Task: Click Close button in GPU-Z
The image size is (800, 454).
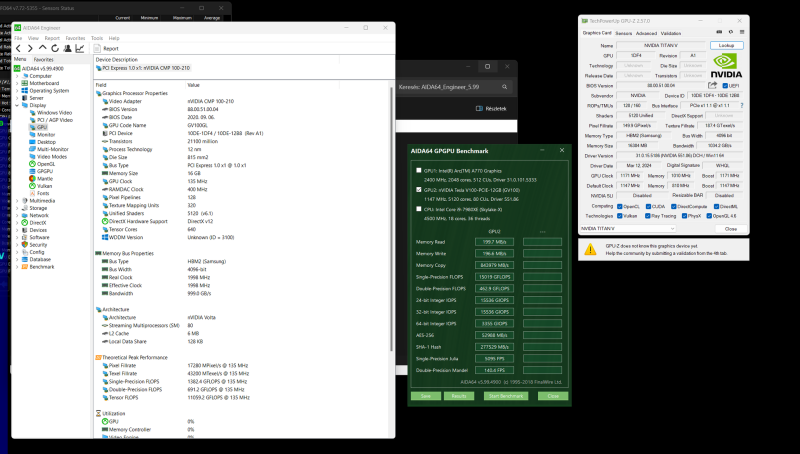Action: point(731,229)
